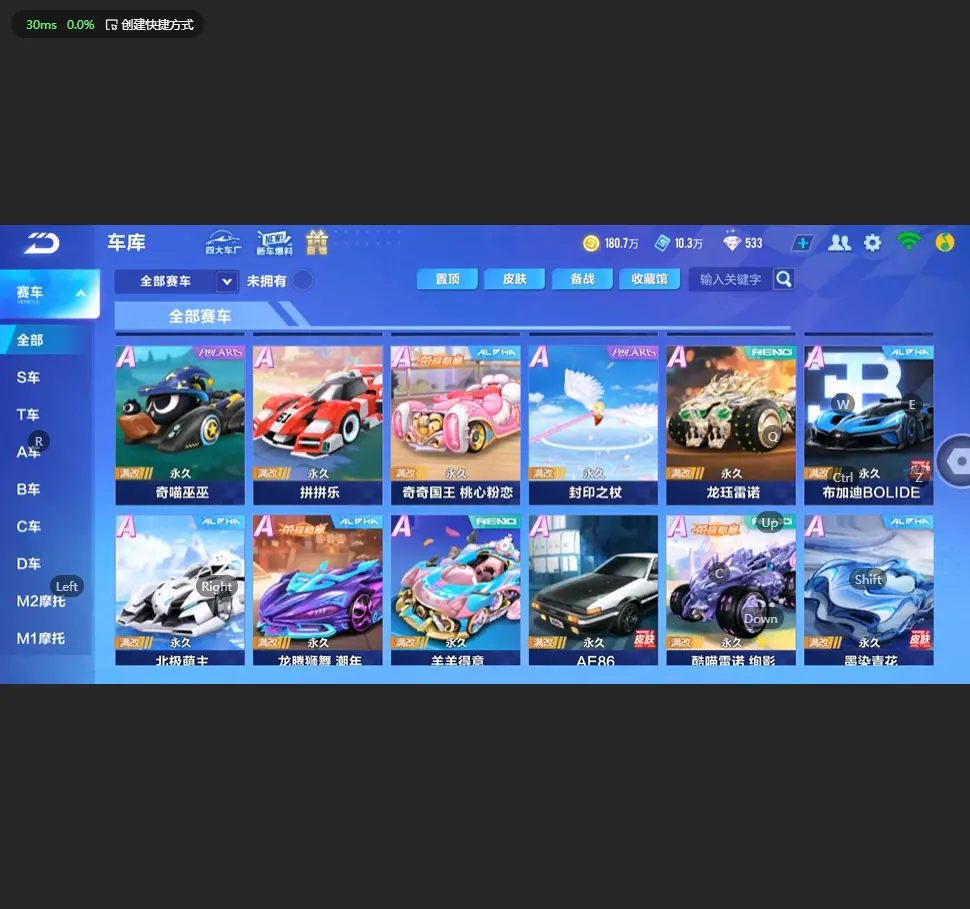Click the plus button to add diamonds
970x909 pixels.
click(802, 243)
